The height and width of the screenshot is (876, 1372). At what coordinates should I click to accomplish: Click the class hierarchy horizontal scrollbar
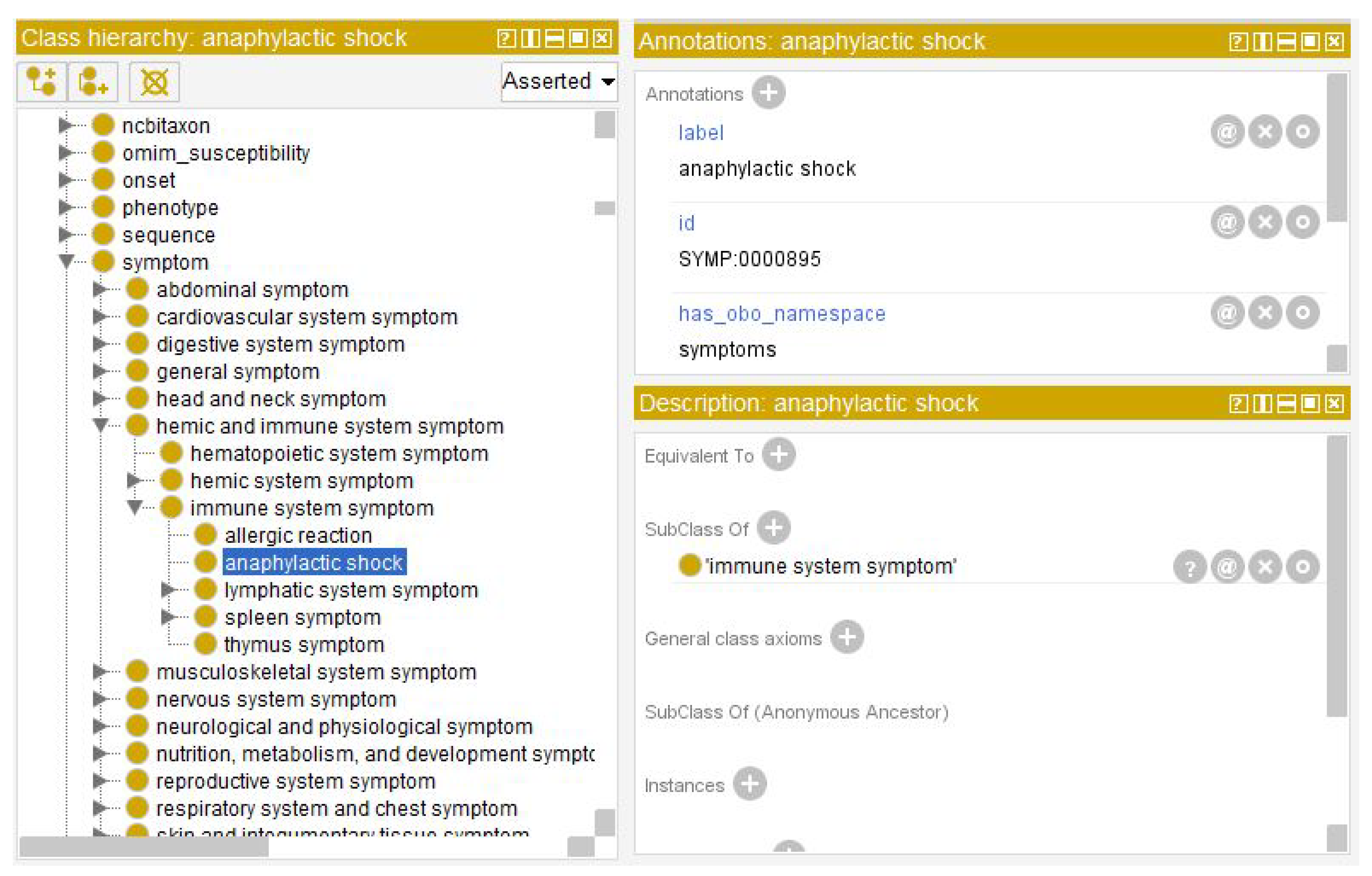(x=143, y=846)
